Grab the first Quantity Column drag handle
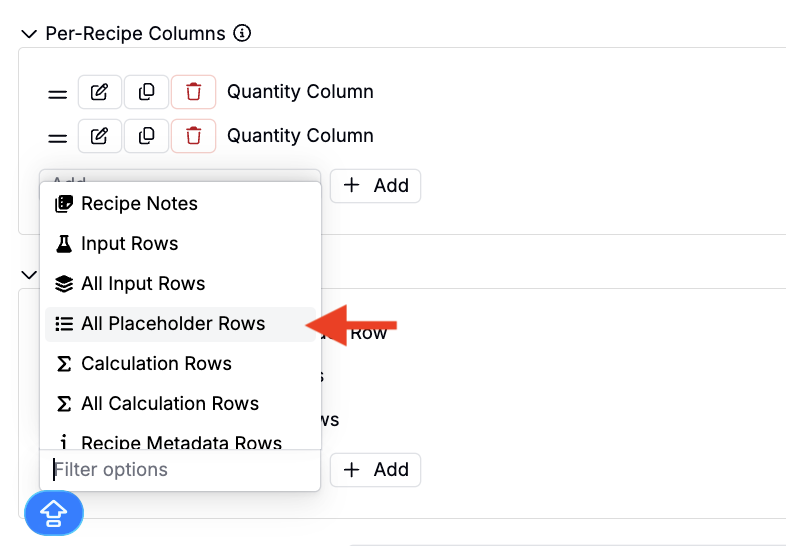This screenshot has width=786, height=546. (x=58, y=94)
